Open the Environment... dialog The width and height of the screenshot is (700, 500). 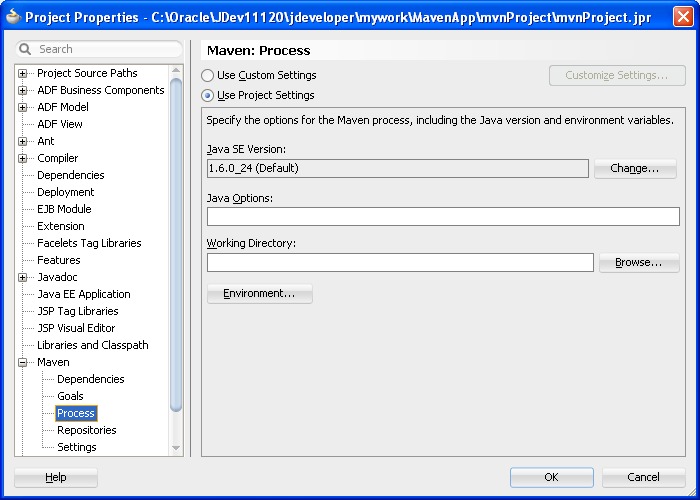259,294
